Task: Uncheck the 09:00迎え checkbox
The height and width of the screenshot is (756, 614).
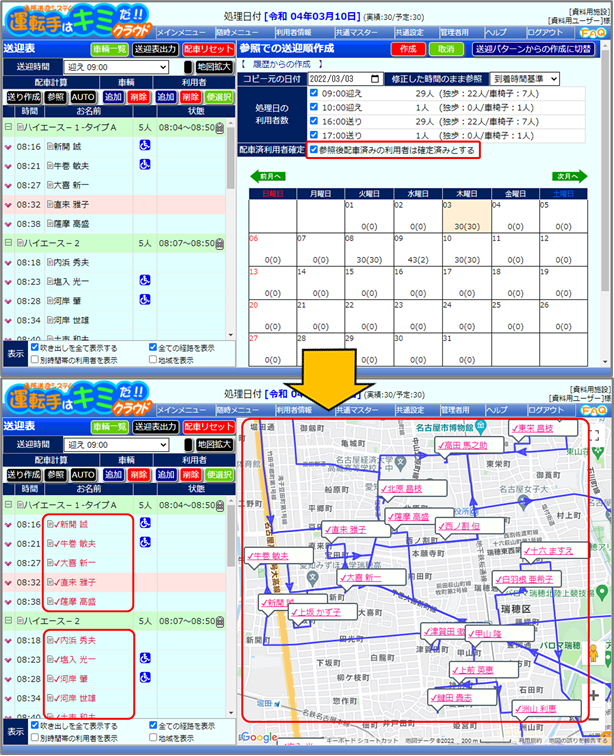Action: pos(314,93)
